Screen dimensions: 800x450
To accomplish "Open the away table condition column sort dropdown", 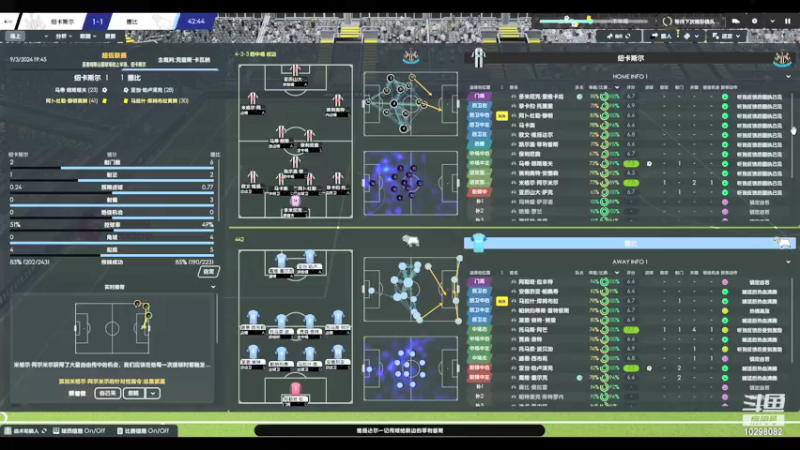I will [616, 272].
